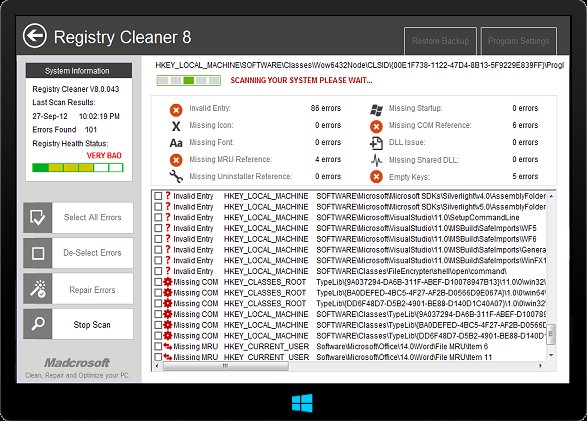
Task: Click gear icon of Classes\TypeLib BA0DEFED HKEY_LOCAL_MACHINE row
Action: coord(168,325)
